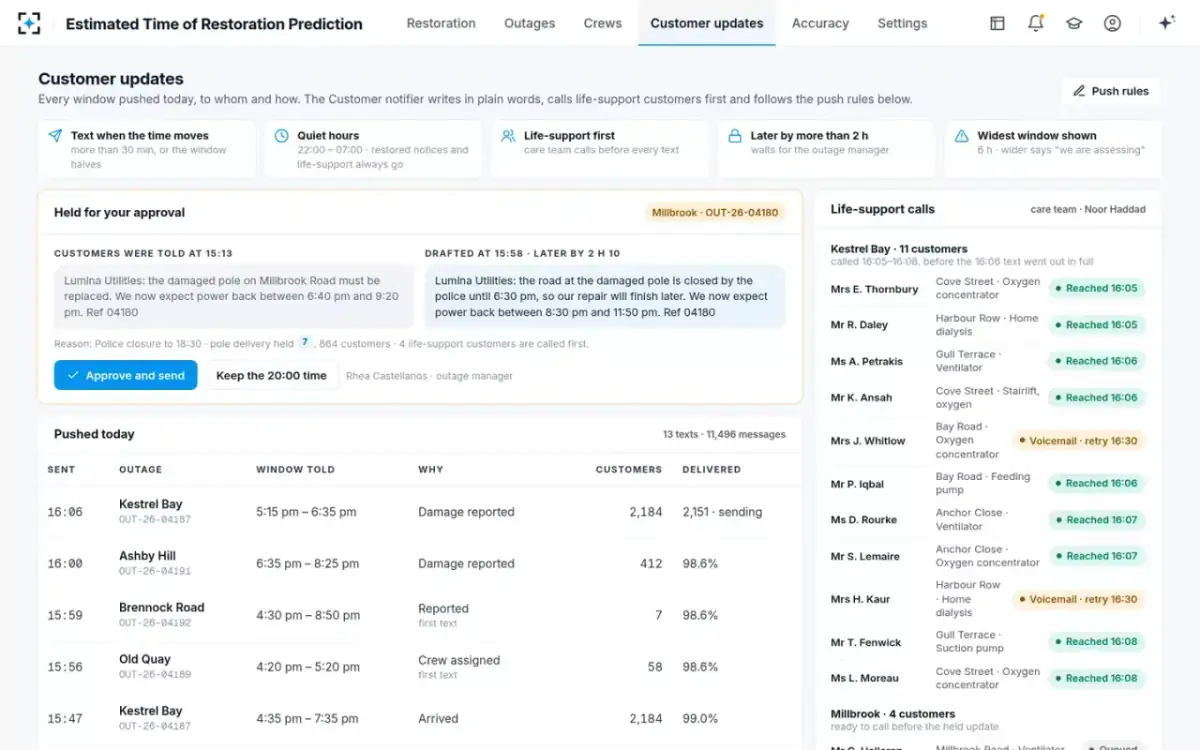Select Mr S. Lemaire in life-support calls
The image size is (1200, 750).
865,556
